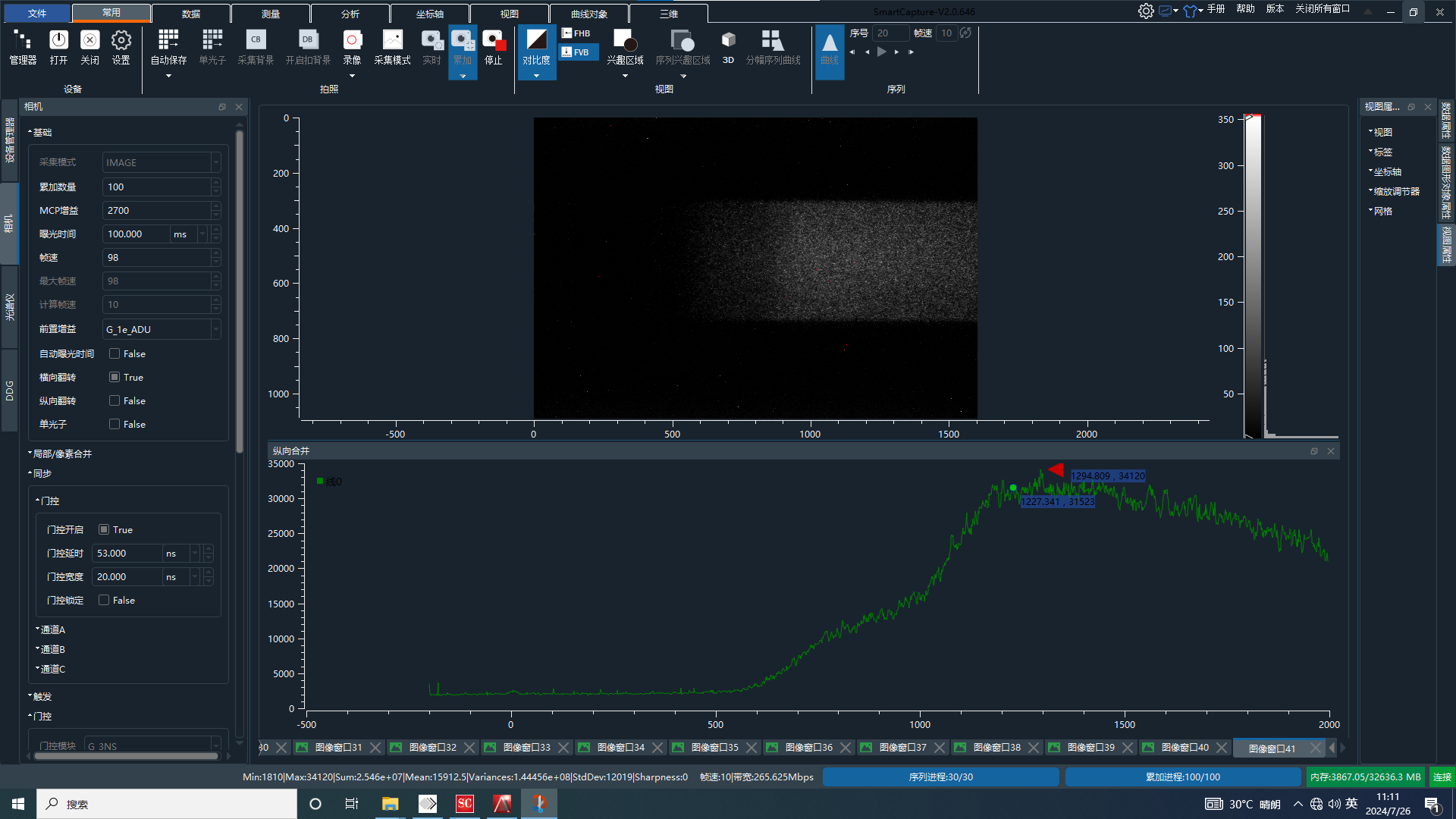This screenshot has width=1456, height=819.
Task: Switch to the 数据 ribbon tab
Action: (191, 14)
